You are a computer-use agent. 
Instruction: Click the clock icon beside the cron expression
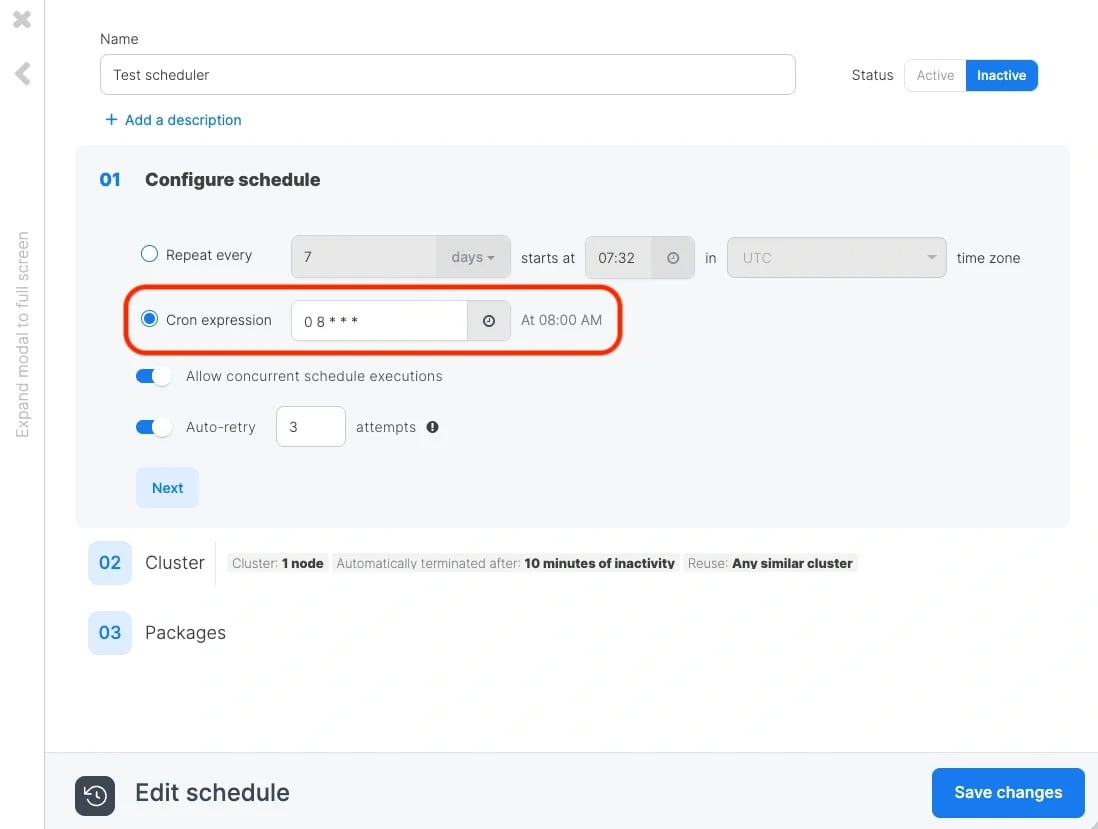point(489,321)
